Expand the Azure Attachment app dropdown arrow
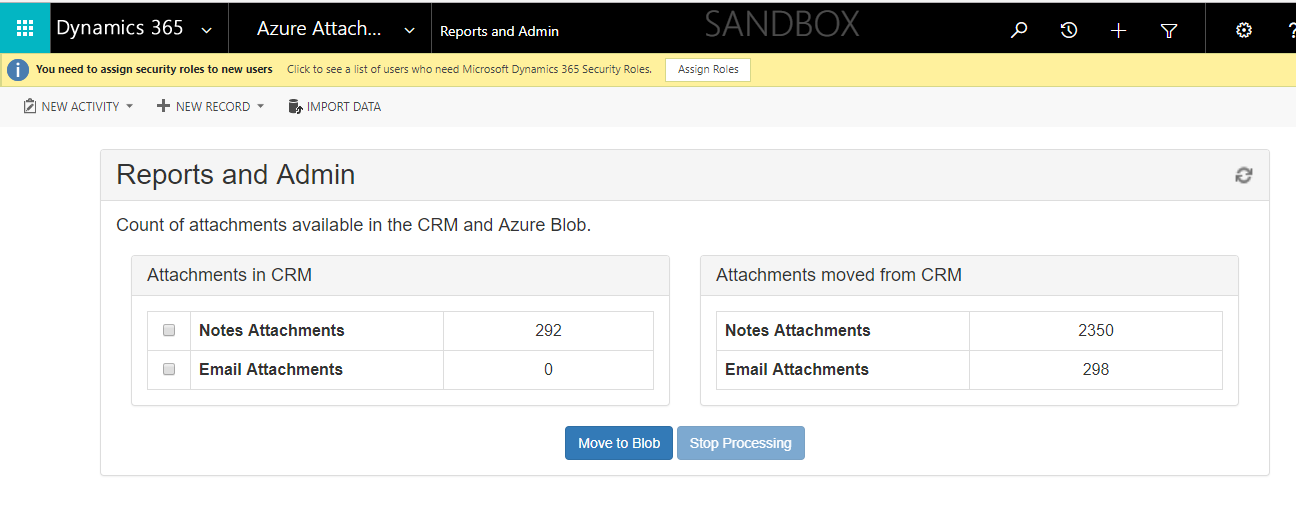The width and height of the screenshot is (1296, 511). tap(409, 30)
